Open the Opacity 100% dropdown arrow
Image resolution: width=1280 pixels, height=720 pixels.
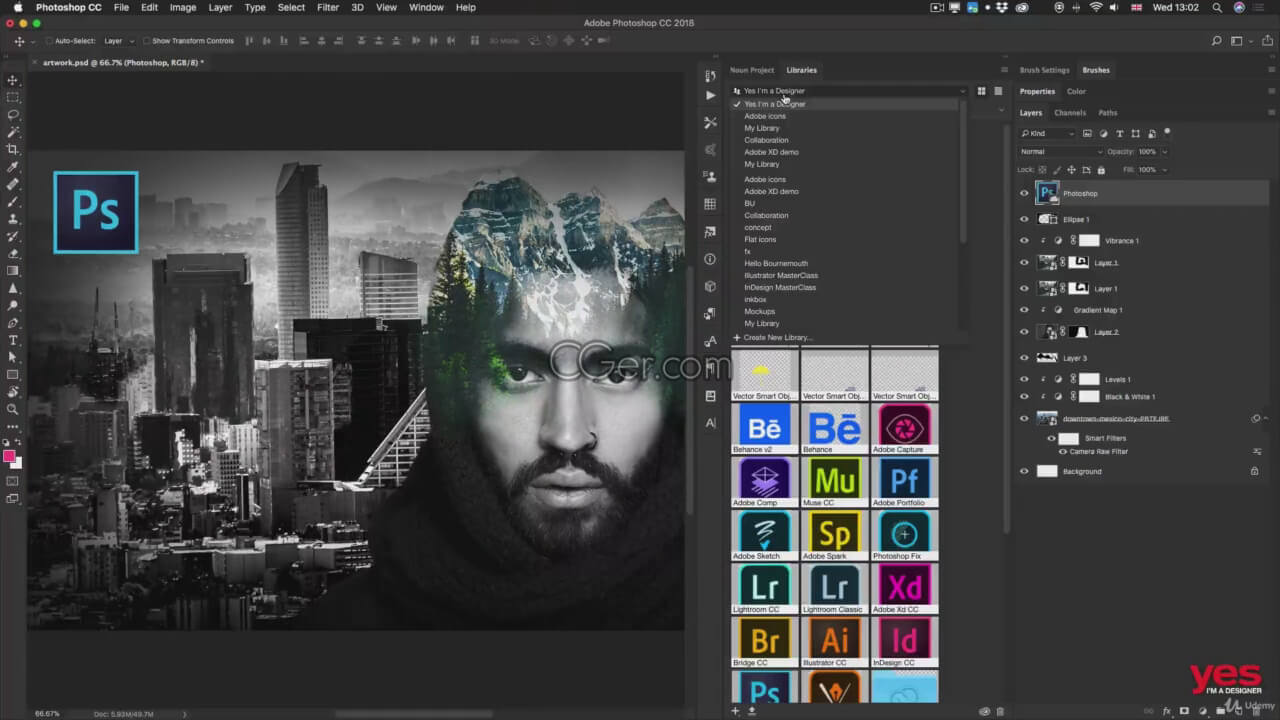pos(1164,152)
